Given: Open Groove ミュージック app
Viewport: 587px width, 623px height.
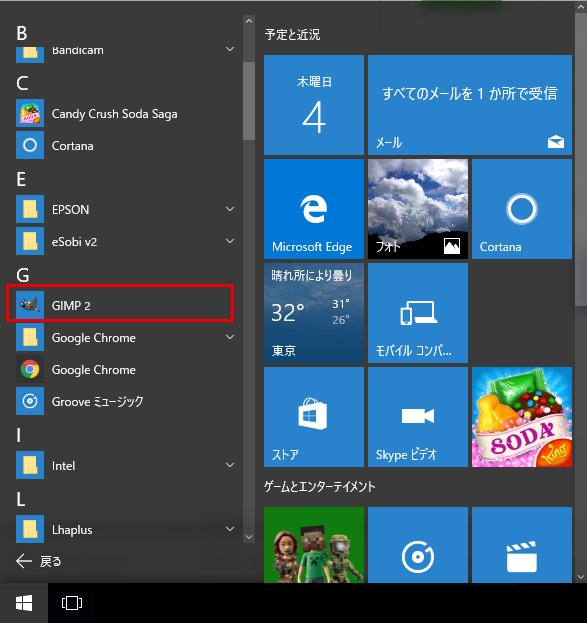Looking at the screenshot, I should coord(120,401).
